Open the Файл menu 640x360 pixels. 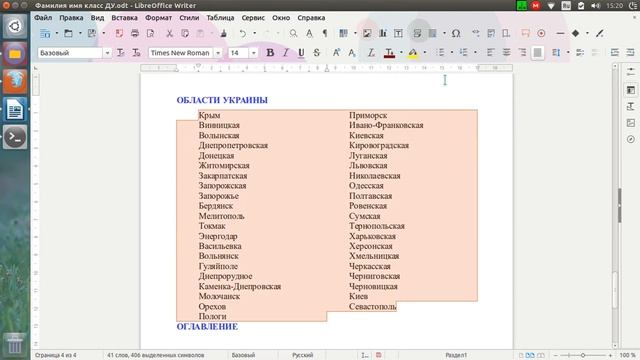click(x=43, y=18)
